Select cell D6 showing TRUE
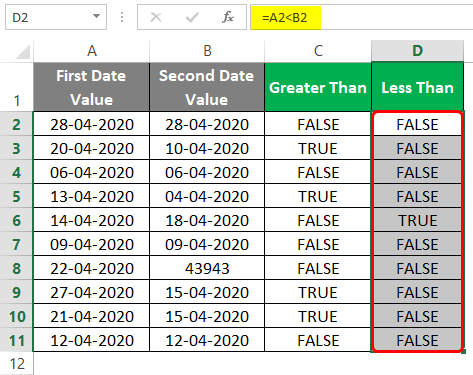Viewport: 473px width, 375px height. 417,220
